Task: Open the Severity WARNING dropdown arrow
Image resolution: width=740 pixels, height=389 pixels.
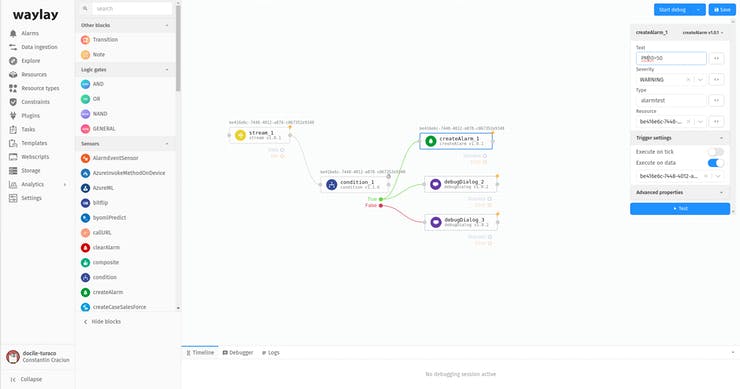Action: point(700,80)
